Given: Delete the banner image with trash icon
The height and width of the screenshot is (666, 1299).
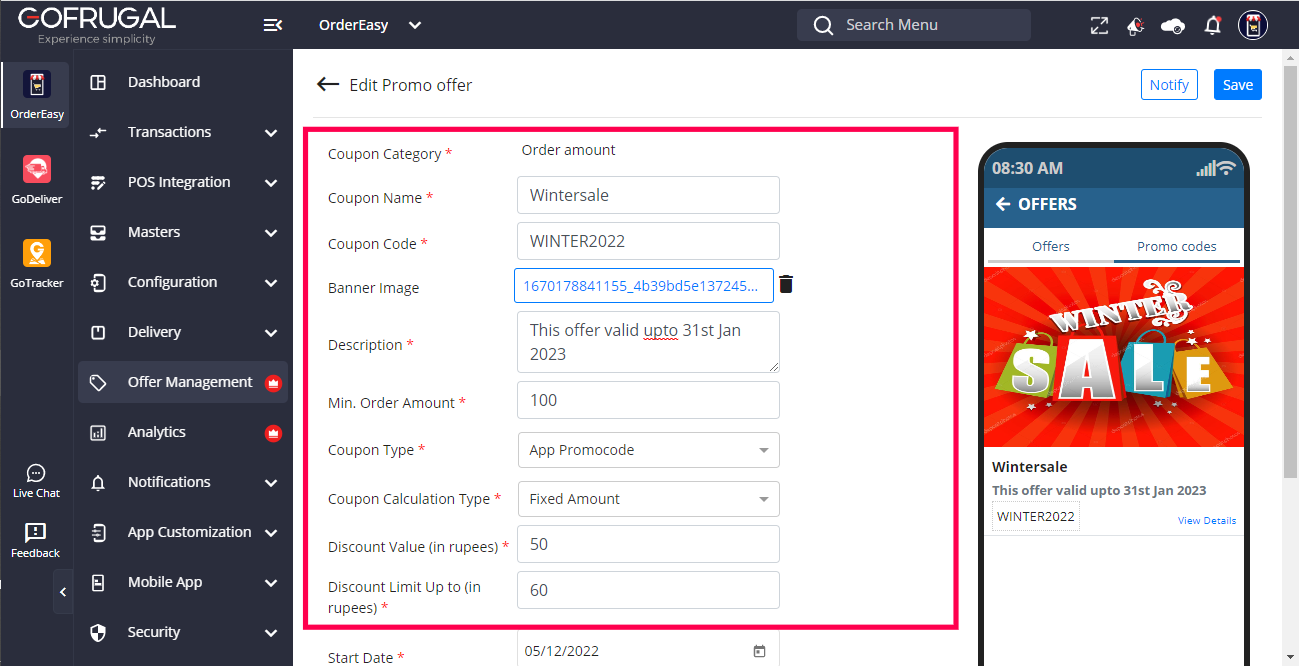Looking at the screenshot, I should (x=786, y=285).
